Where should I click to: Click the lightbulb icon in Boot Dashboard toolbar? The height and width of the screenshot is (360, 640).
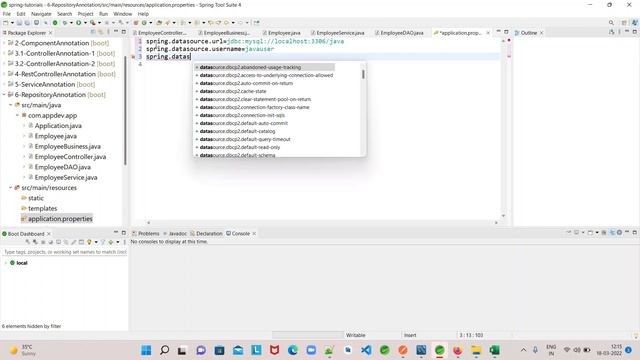[89, 242]
